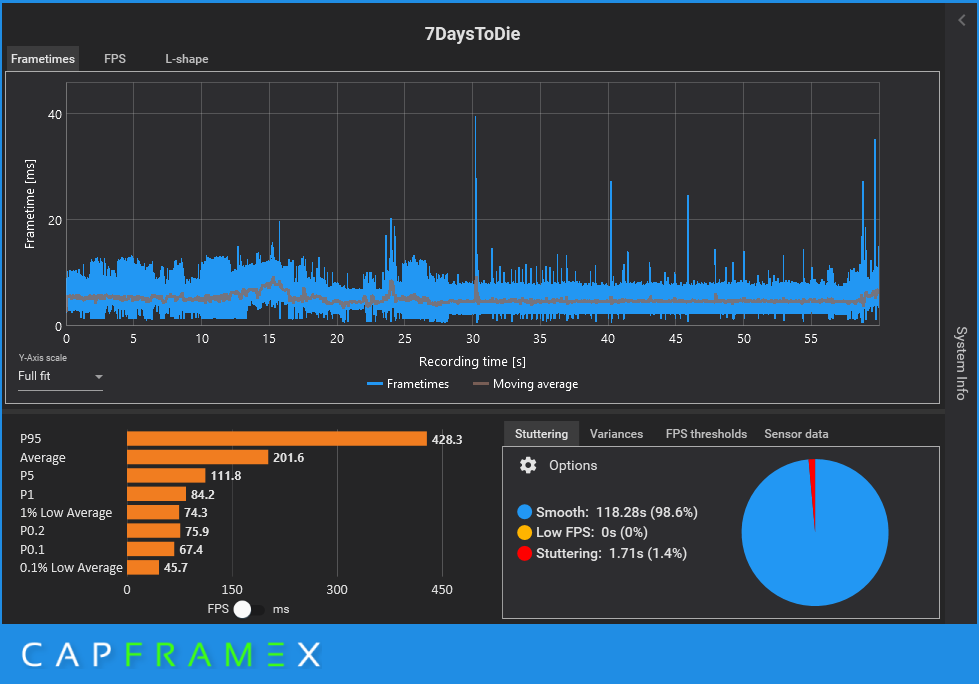Open the Y-Axis scale Full fit dropdown
The width and height of the screenshot is (979, 684).
click(x=60, y=376)
